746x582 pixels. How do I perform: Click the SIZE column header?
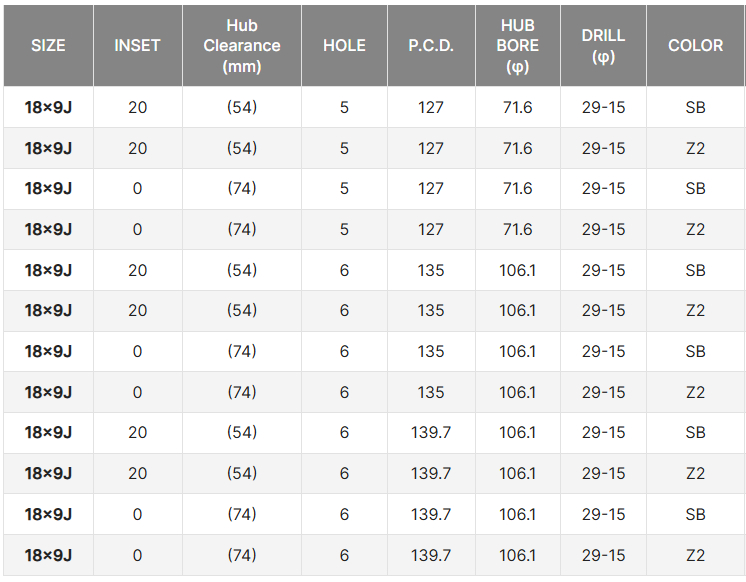click(48, 46)
